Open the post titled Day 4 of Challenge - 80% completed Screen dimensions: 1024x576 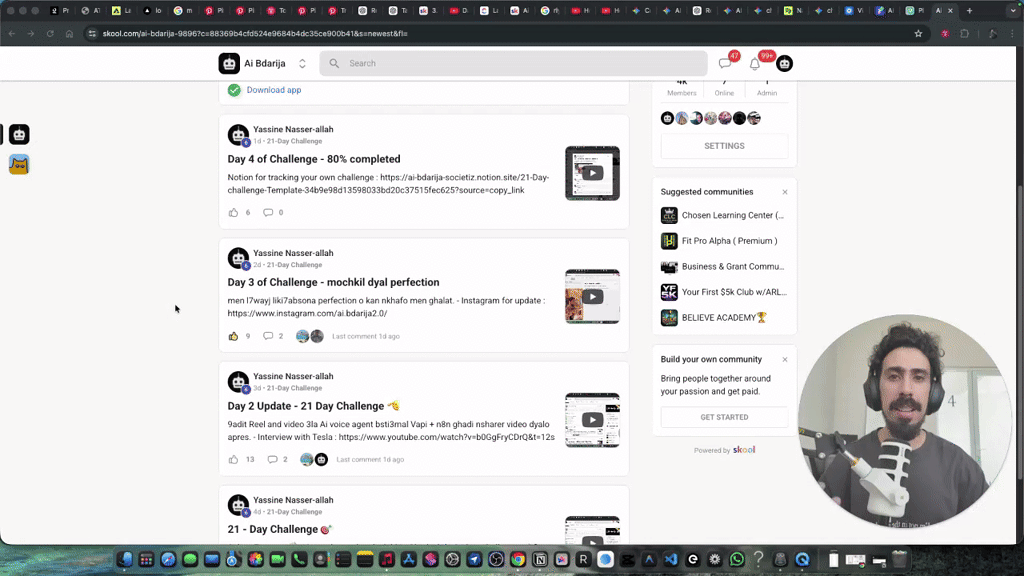[x=314, y=159]
